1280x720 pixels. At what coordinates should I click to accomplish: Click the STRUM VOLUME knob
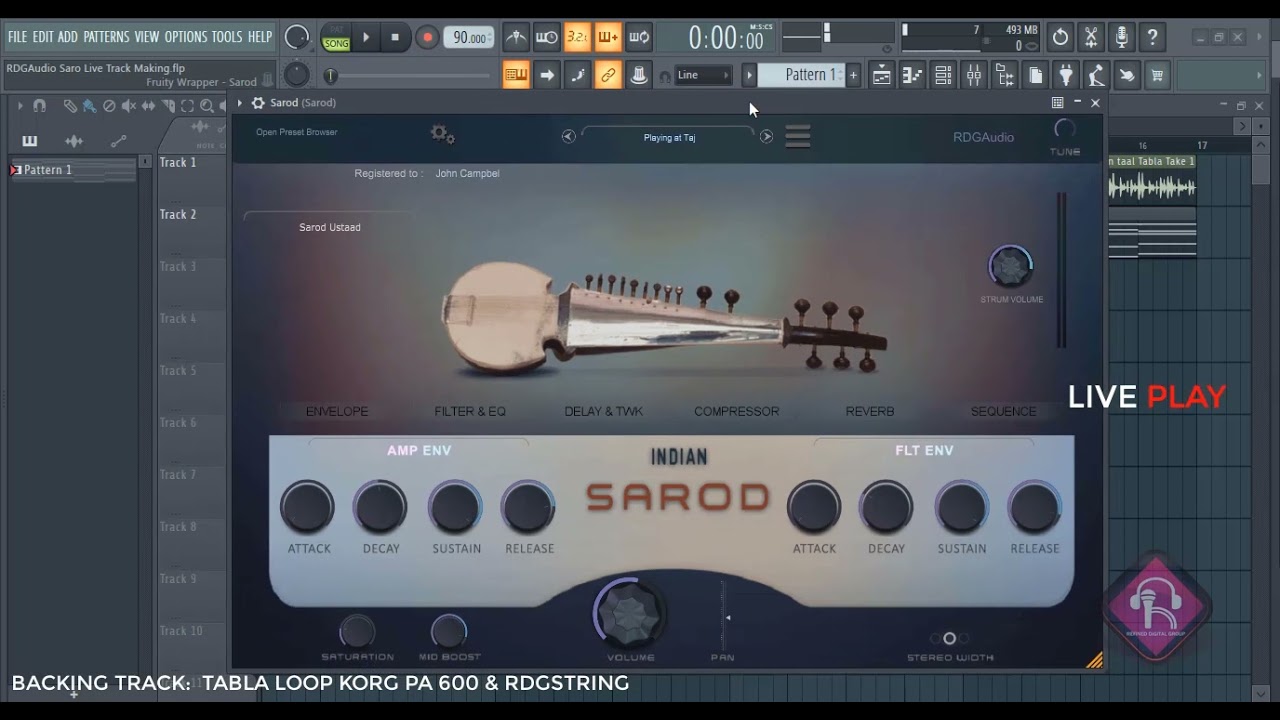pos(1010,267)
